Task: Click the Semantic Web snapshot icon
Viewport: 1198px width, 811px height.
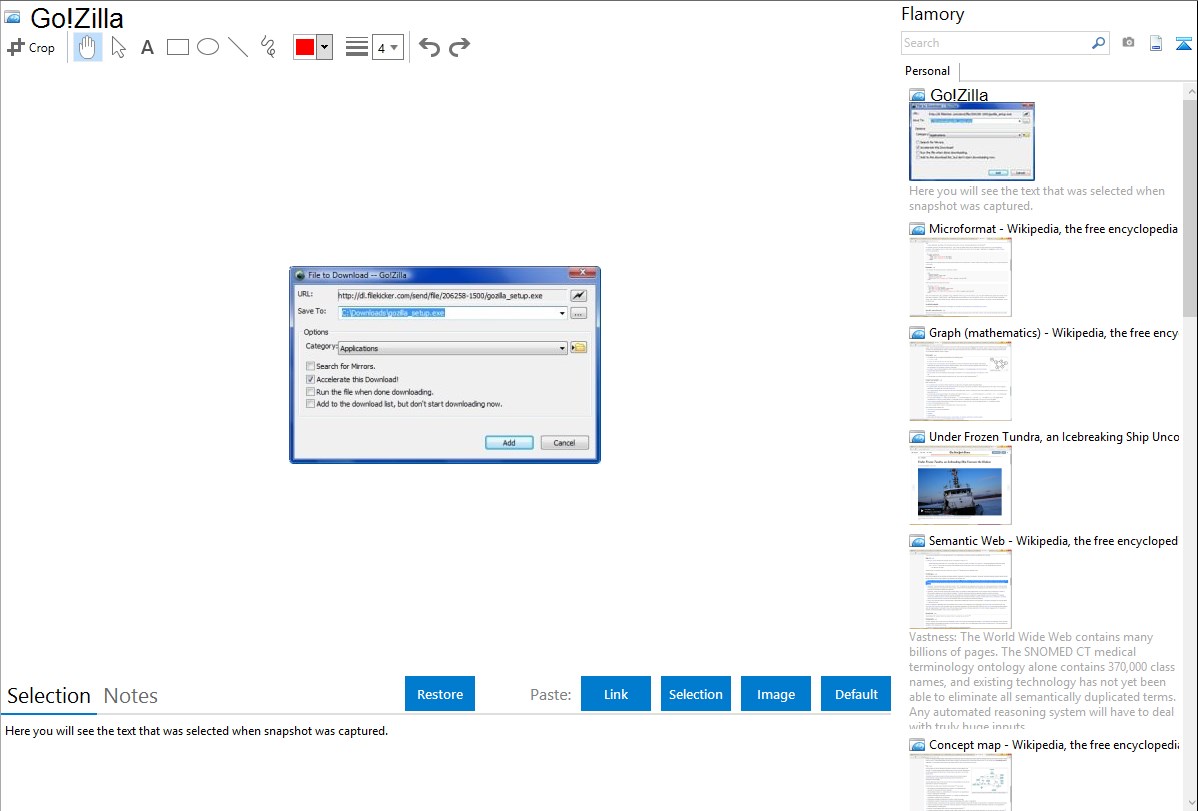Action: pyautogui.click(x=917, y=541)
